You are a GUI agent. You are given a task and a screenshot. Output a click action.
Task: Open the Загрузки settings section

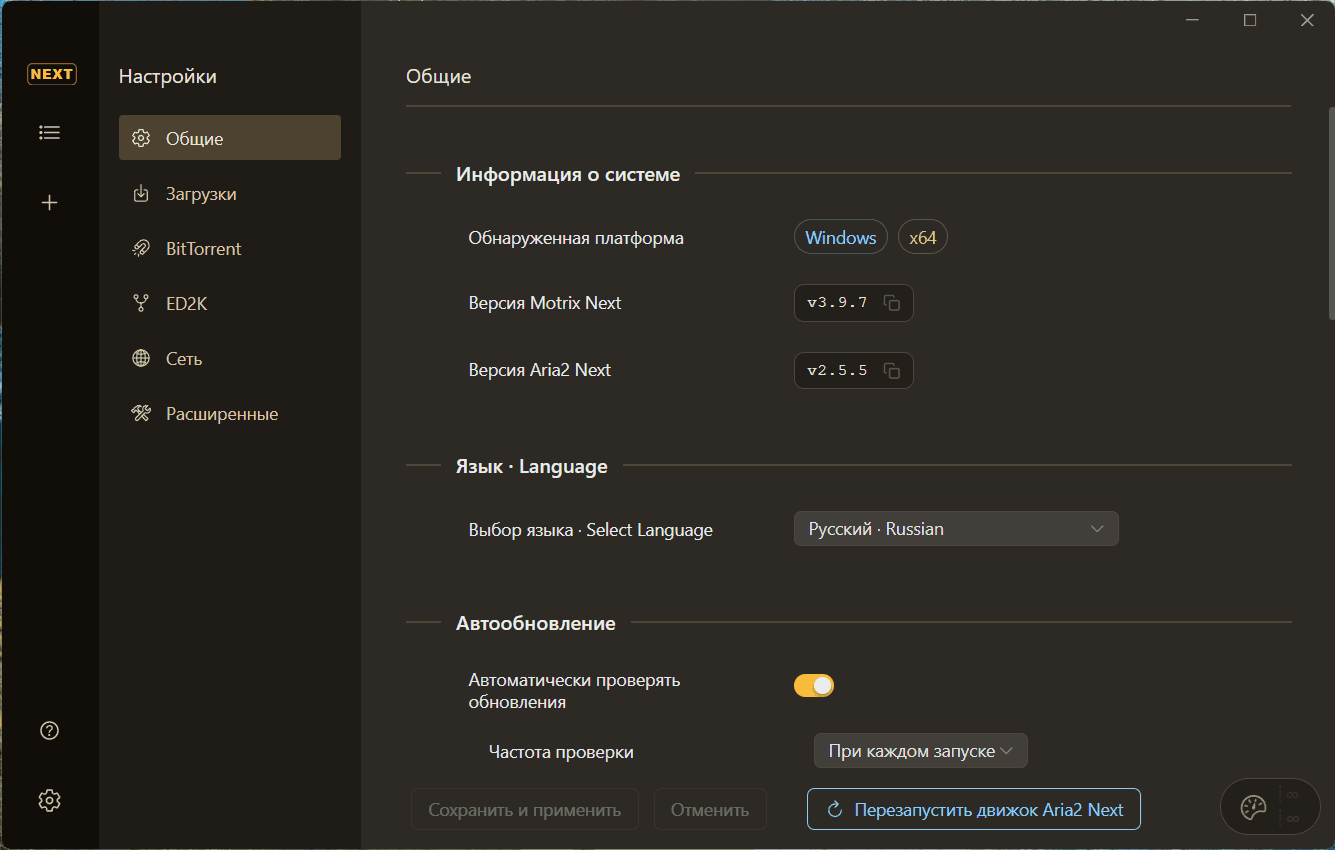coord(230,194)
